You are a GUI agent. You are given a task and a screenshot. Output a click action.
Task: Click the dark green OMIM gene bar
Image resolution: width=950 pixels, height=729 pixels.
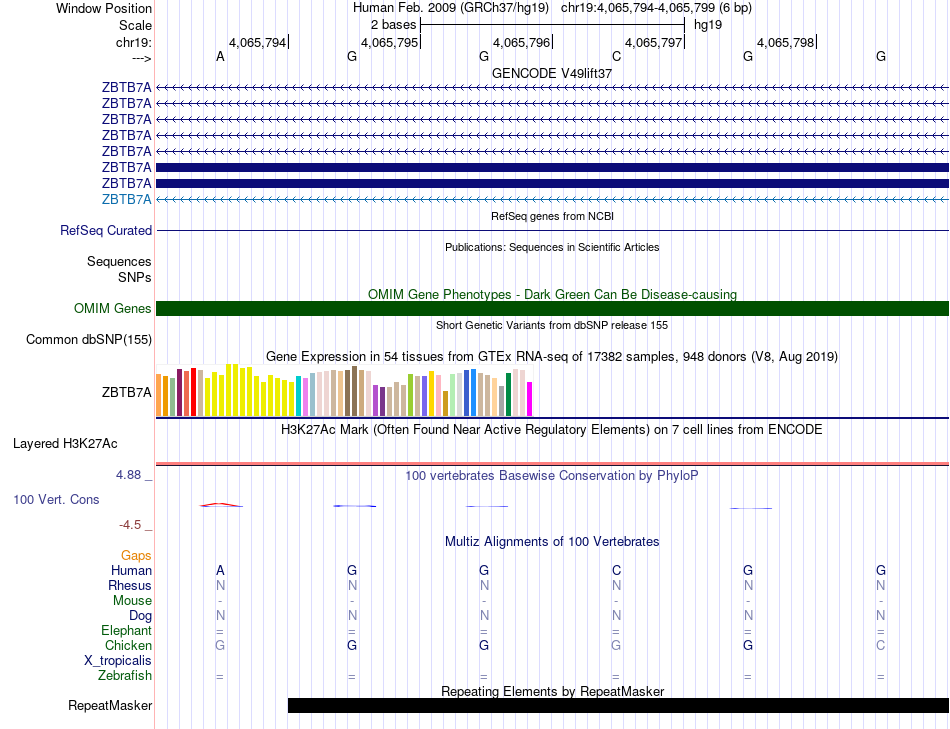click(x=552, y=308)
